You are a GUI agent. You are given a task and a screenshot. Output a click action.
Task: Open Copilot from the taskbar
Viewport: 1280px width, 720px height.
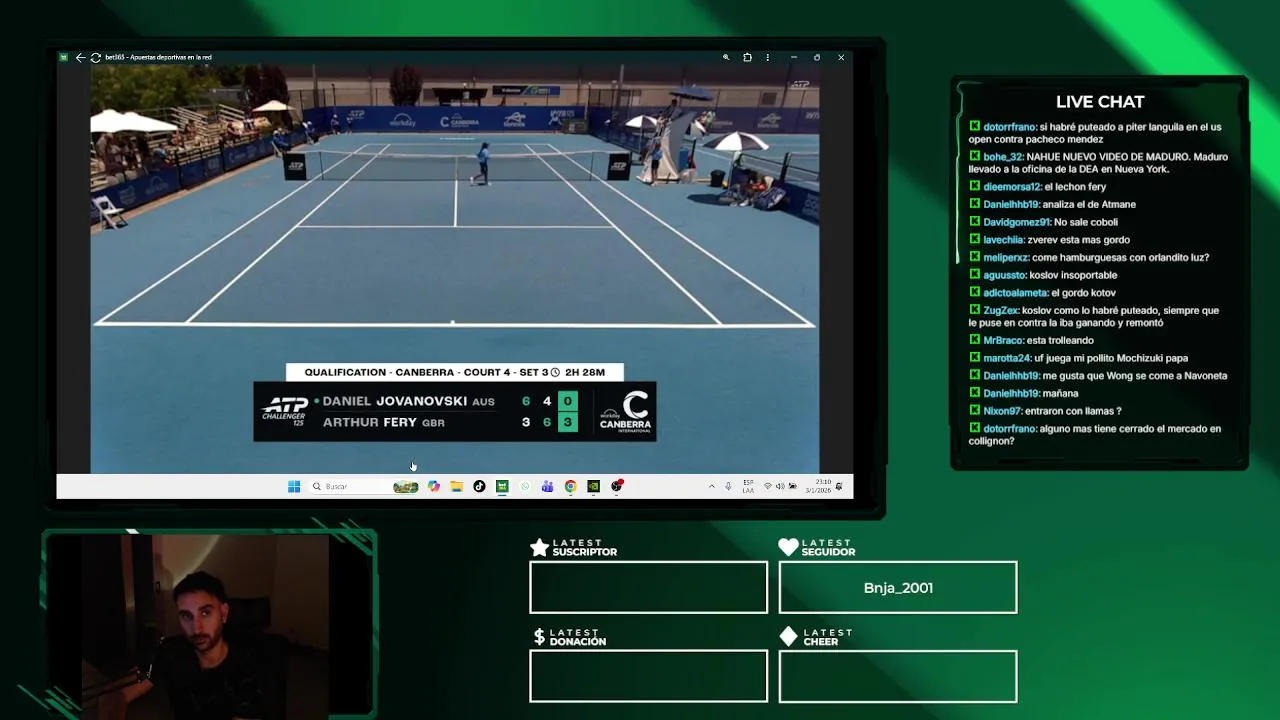pyautogui.click(x=434, y=487)
